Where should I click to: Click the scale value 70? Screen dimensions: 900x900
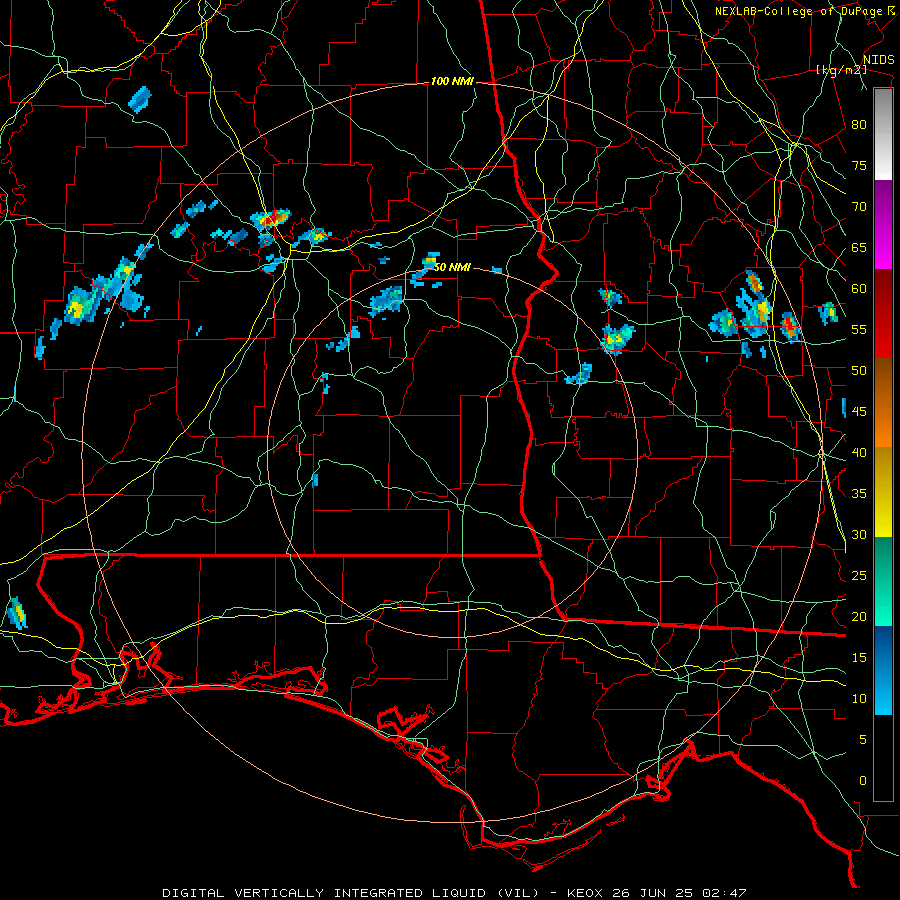point(859,207)
